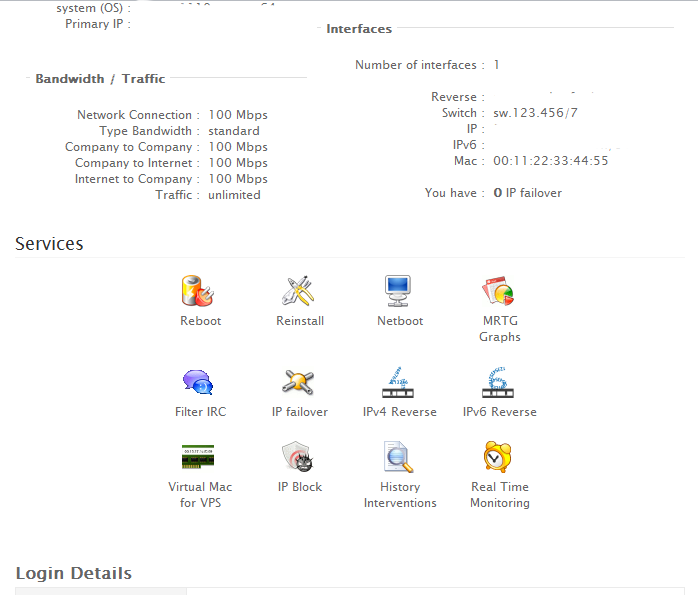Open the IP Block shield icon
The image size is (698, 595).
point(299,457)
